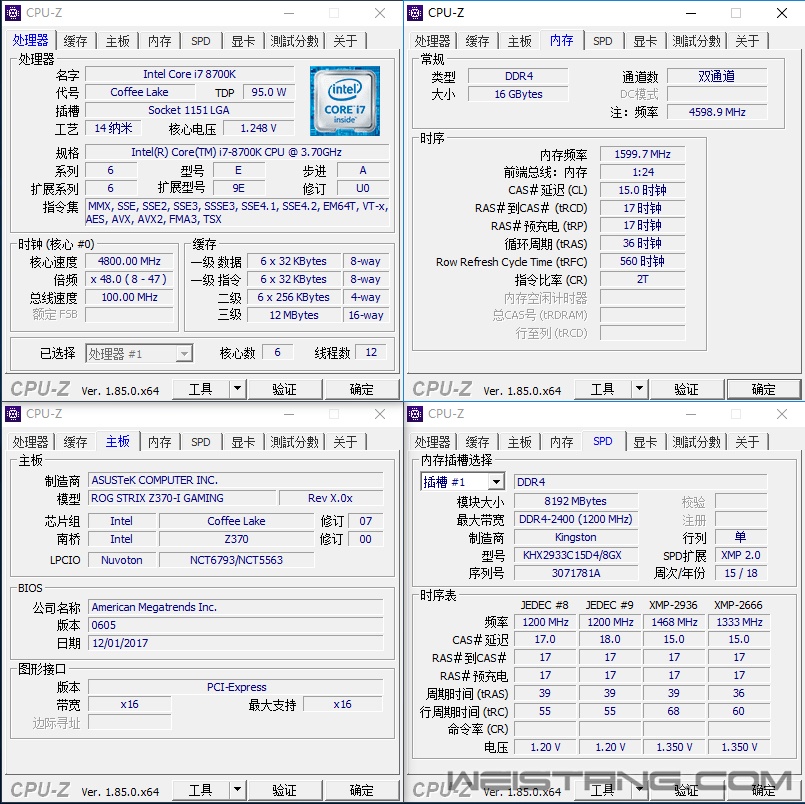
Task: Click the DDR4-2400 (1200 MHz) bandwidth value
Action: [576, 519]
